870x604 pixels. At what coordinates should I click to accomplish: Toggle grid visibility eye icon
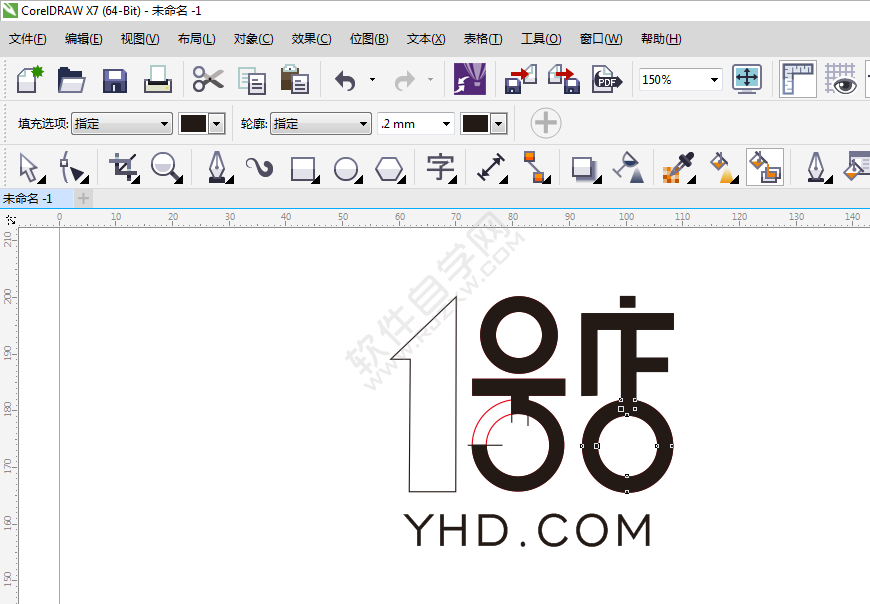point(840,79)
